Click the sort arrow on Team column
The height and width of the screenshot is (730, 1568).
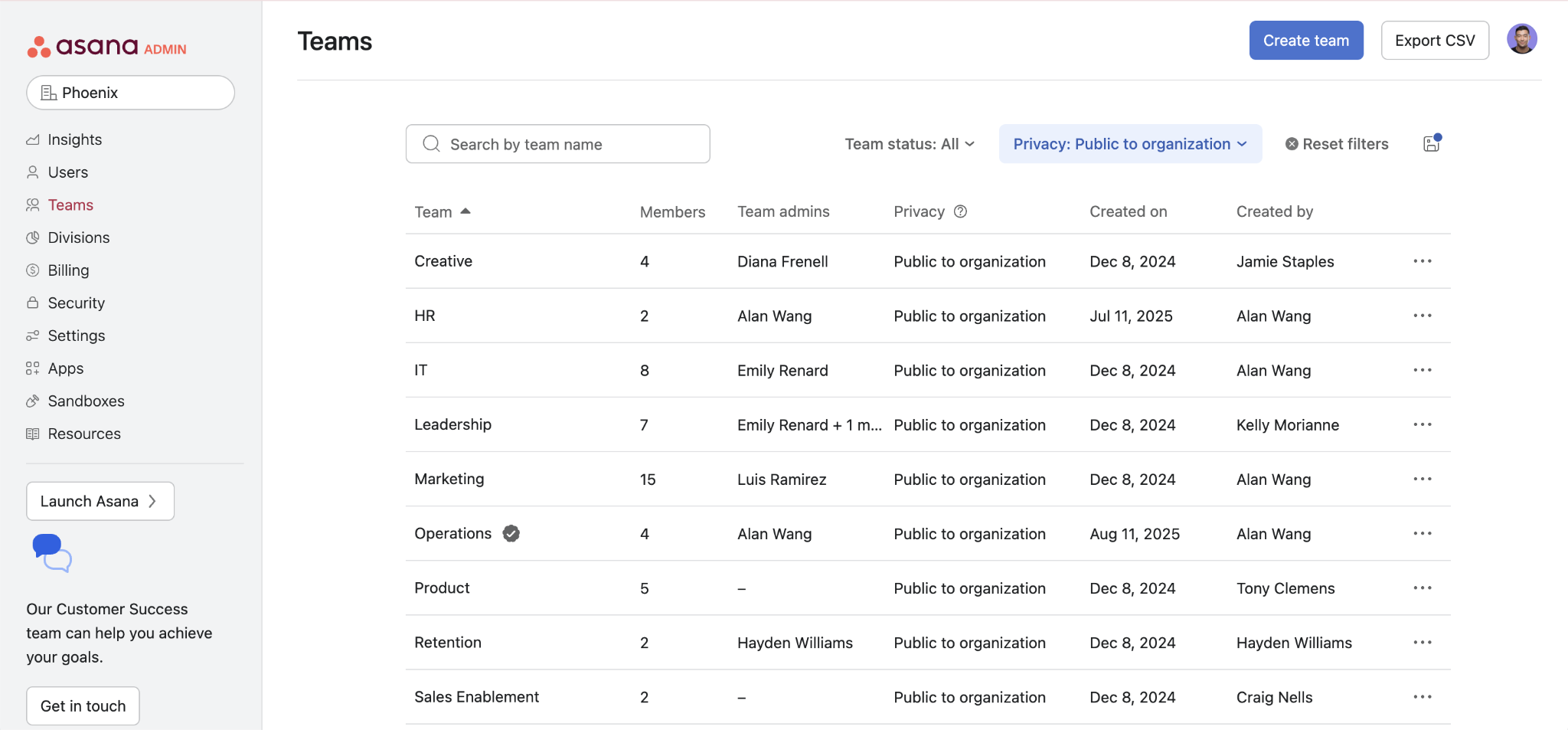[x=465, y=211]
